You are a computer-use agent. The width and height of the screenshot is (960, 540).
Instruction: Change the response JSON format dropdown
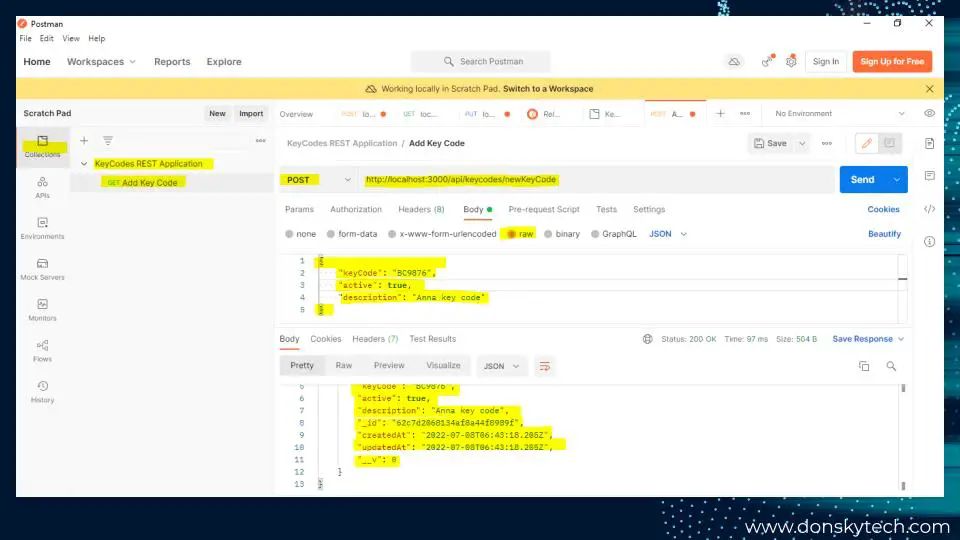(x=501, y=366)
